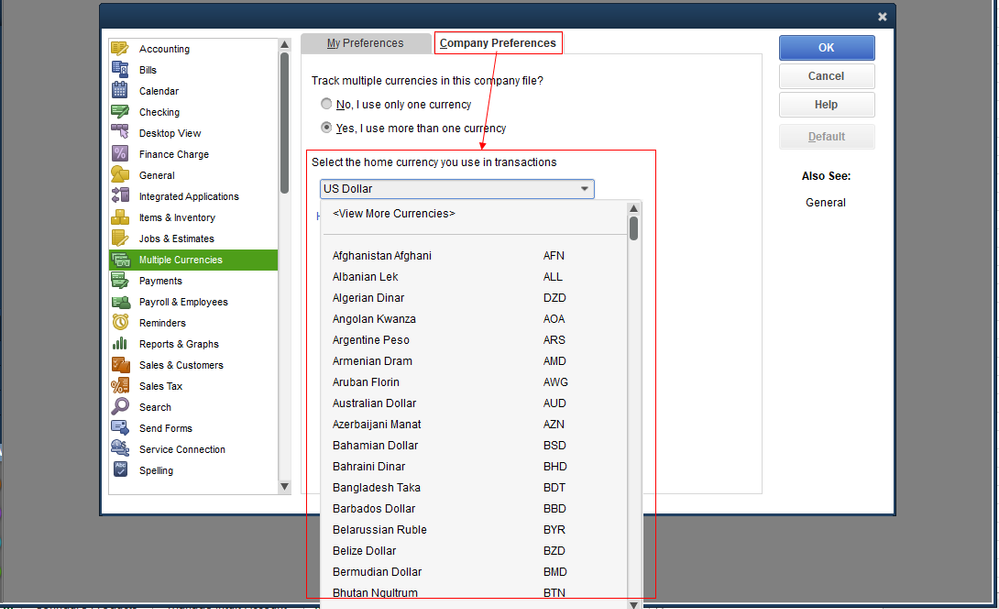Click the category list scroll down arrow
Image resolution: width=999 pixels, height=609 pixels.
(x=285, y=487)
